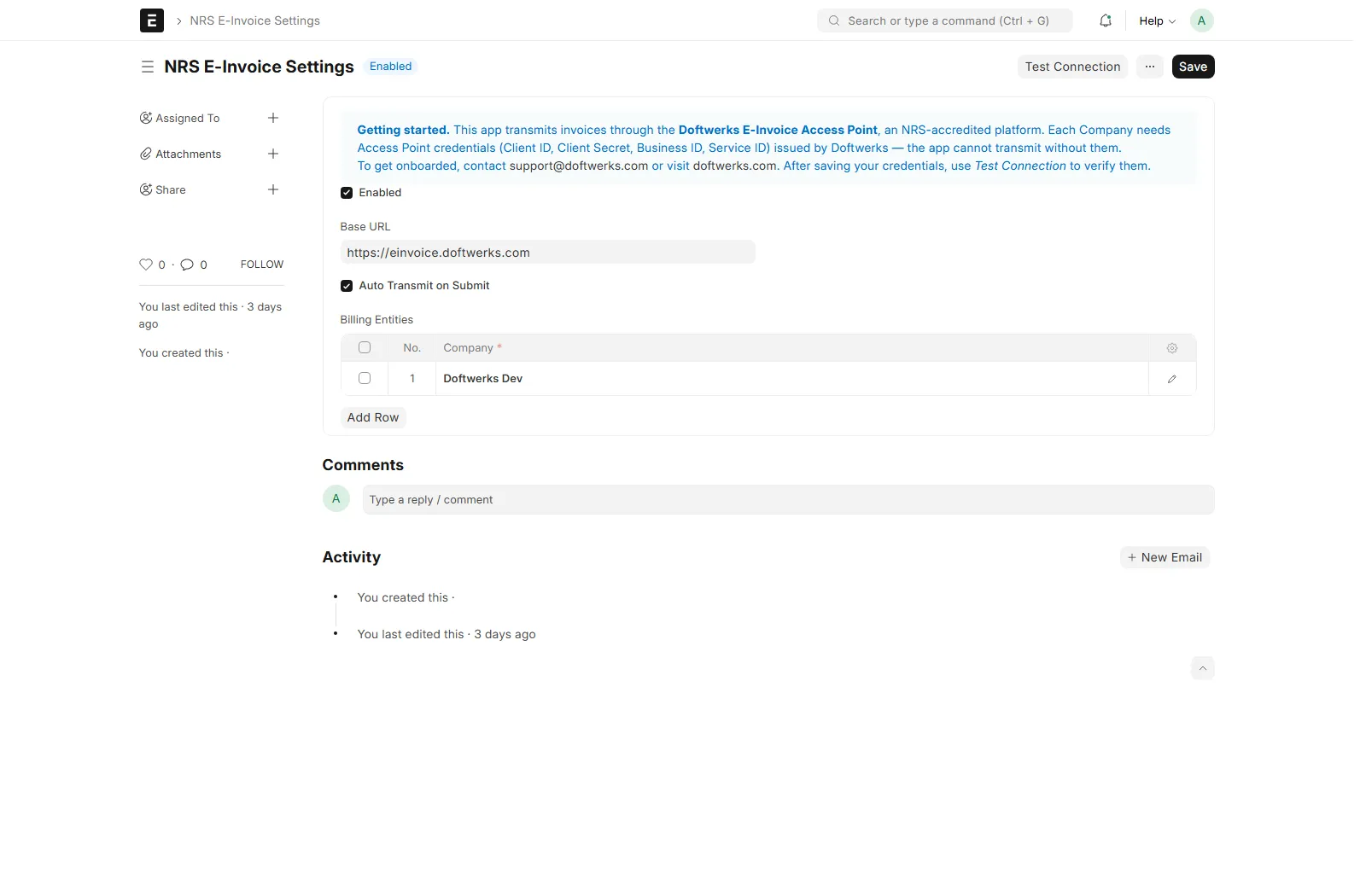The height and width of the screenshot is (896, 1366).
Task: Click Doftwerks Dev company cell
Action: [791, 379]
